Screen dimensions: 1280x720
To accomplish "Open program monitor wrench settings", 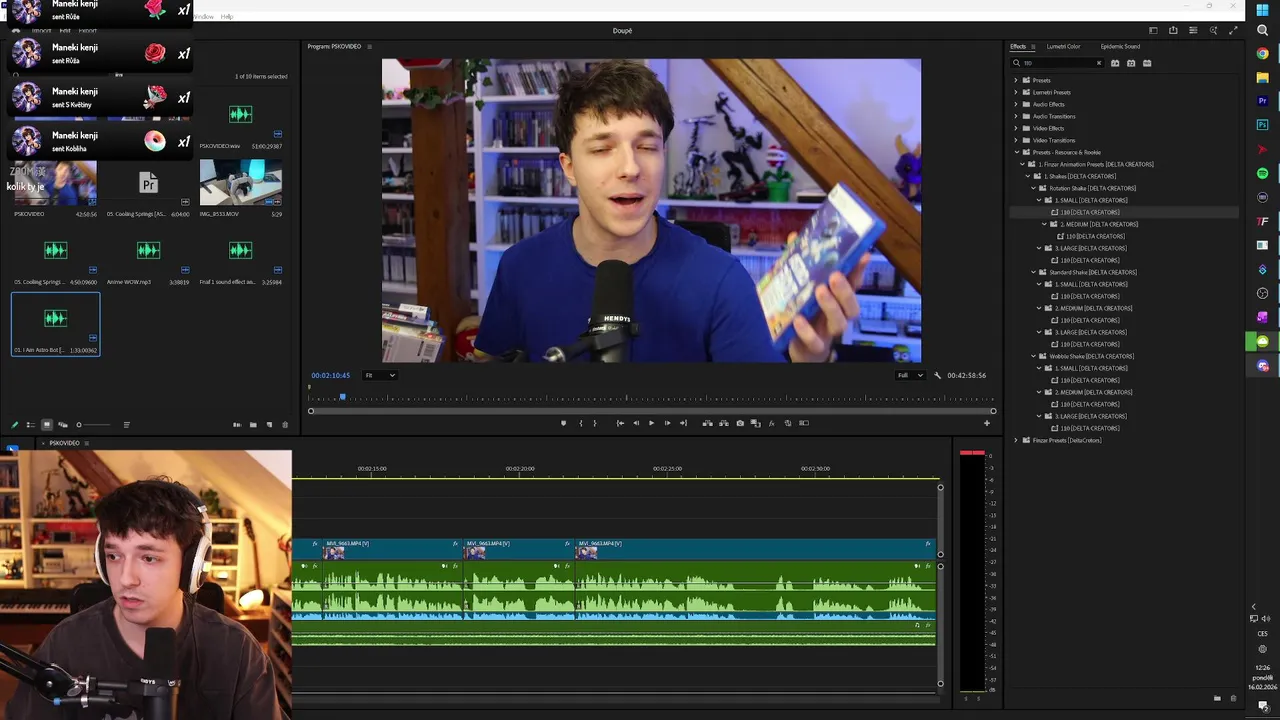I will [937, 375].
